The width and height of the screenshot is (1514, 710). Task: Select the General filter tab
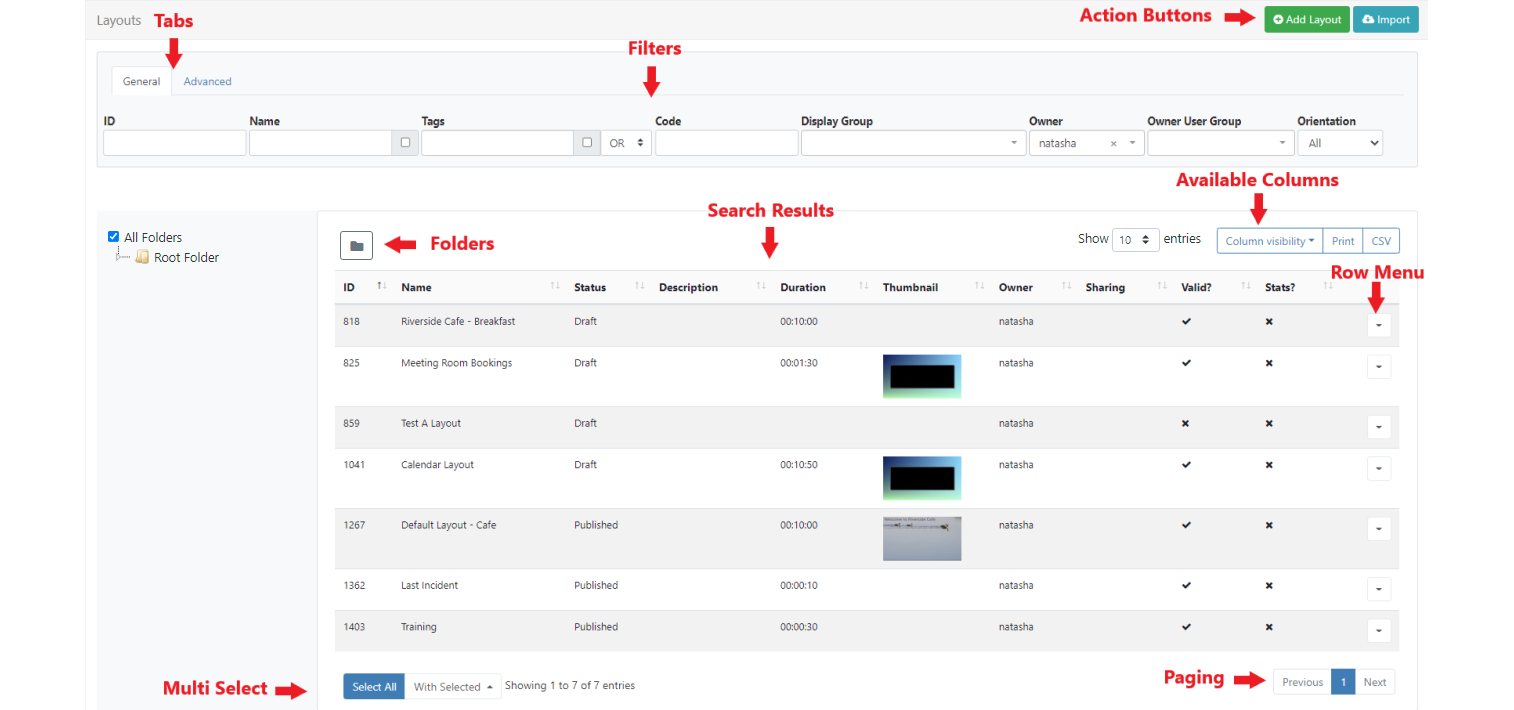click(x=141, y=82)
